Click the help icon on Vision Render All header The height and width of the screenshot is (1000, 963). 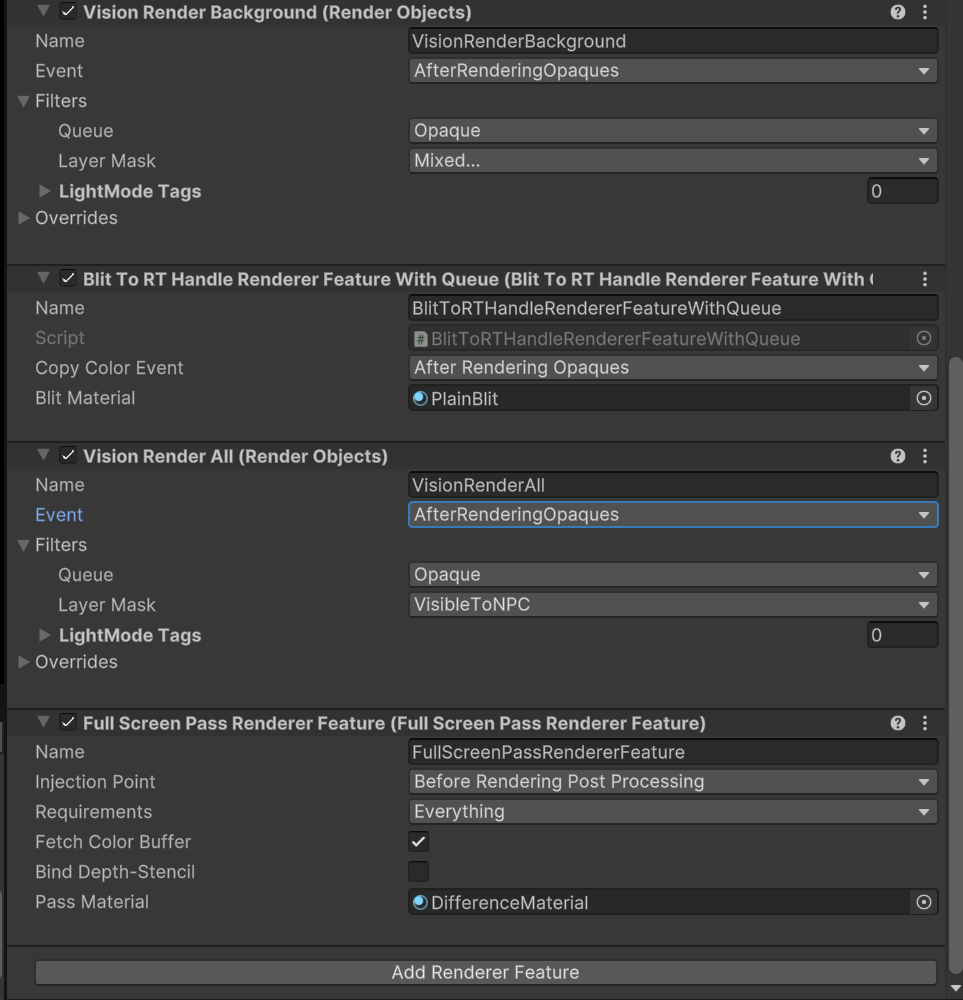898,456
